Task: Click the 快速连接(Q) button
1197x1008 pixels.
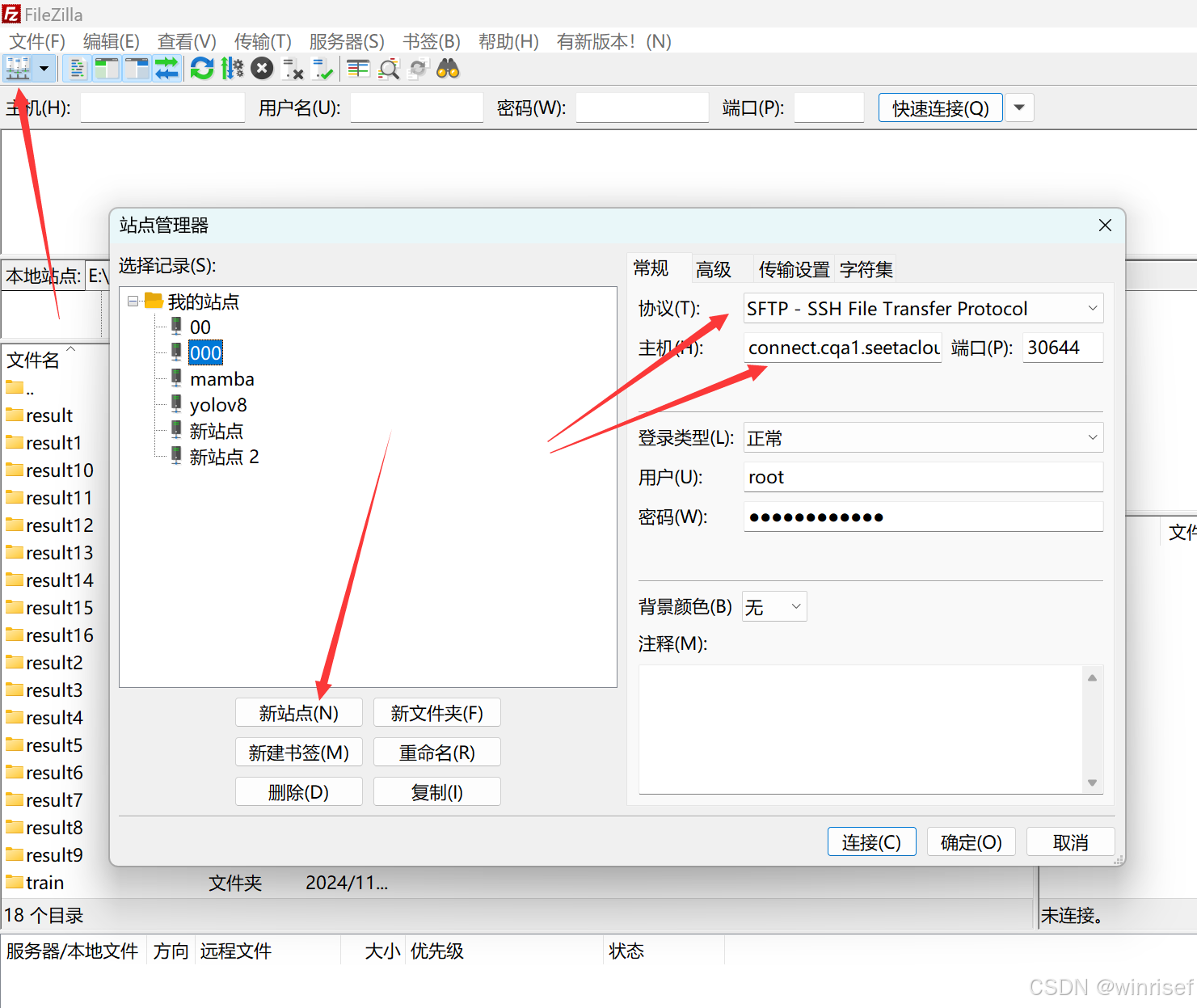Action: pos(941,108)
